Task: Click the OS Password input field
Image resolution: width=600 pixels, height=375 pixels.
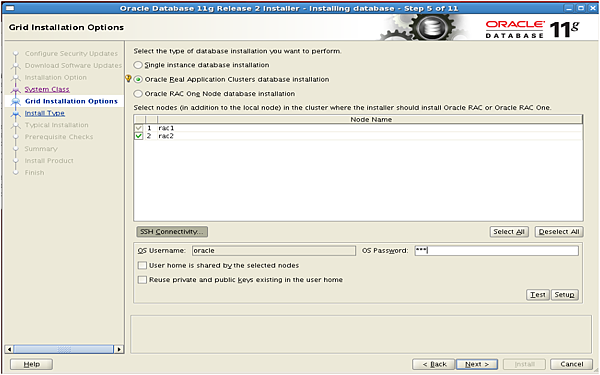Action: click(x=496, y=251)
